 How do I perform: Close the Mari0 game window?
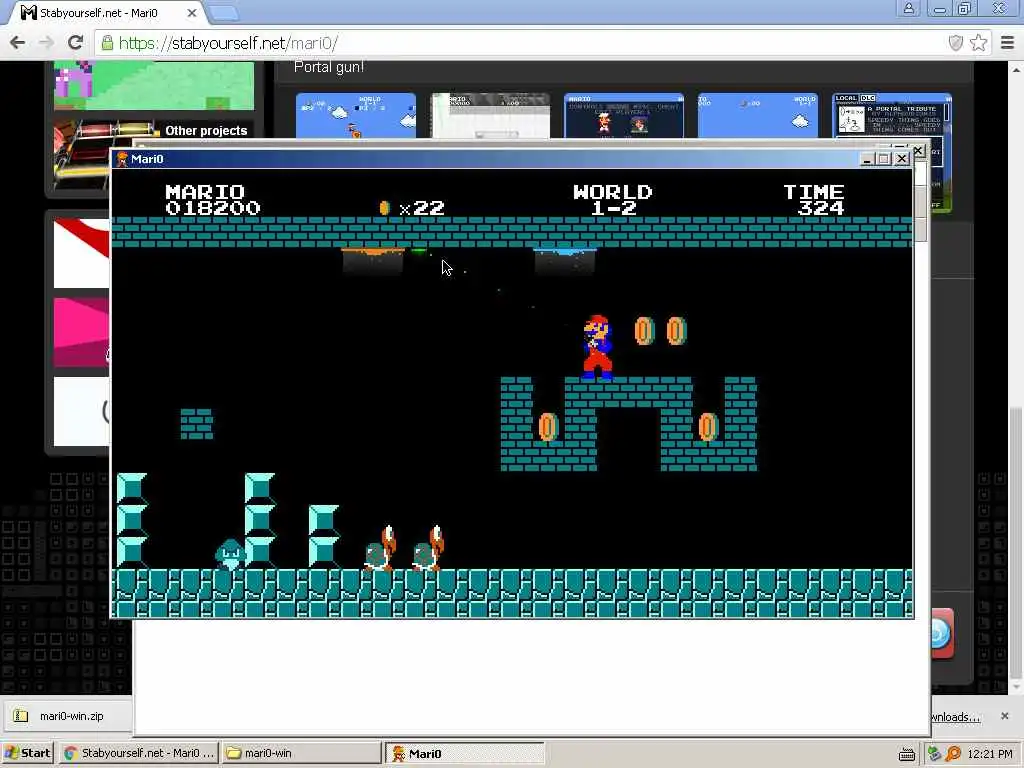902,159
